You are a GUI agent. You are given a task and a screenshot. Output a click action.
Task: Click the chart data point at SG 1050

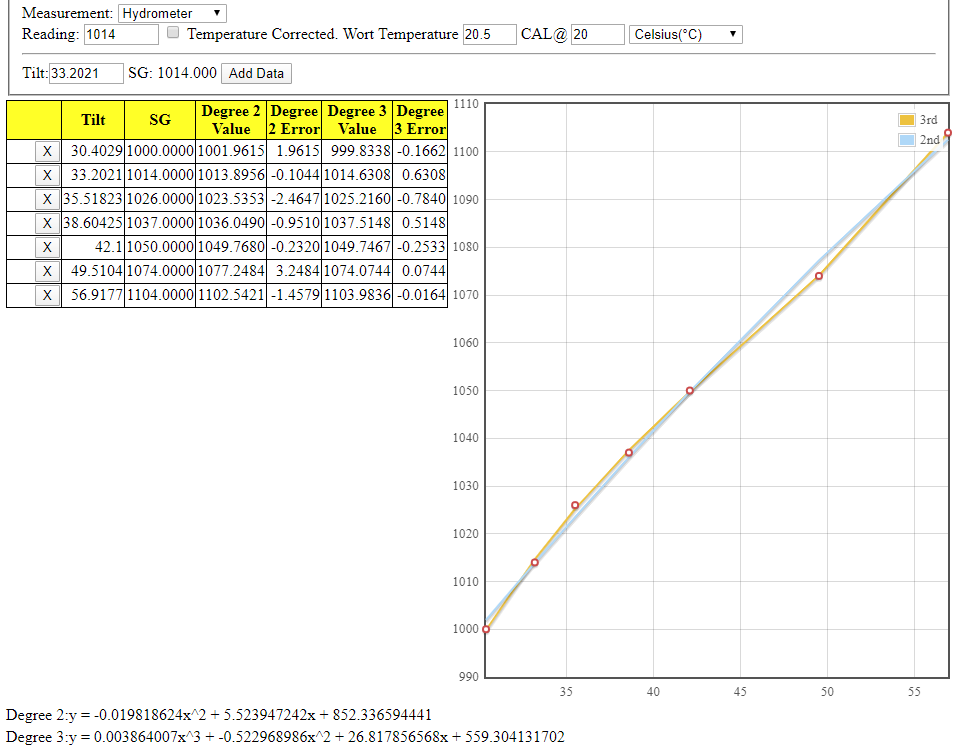690,391
